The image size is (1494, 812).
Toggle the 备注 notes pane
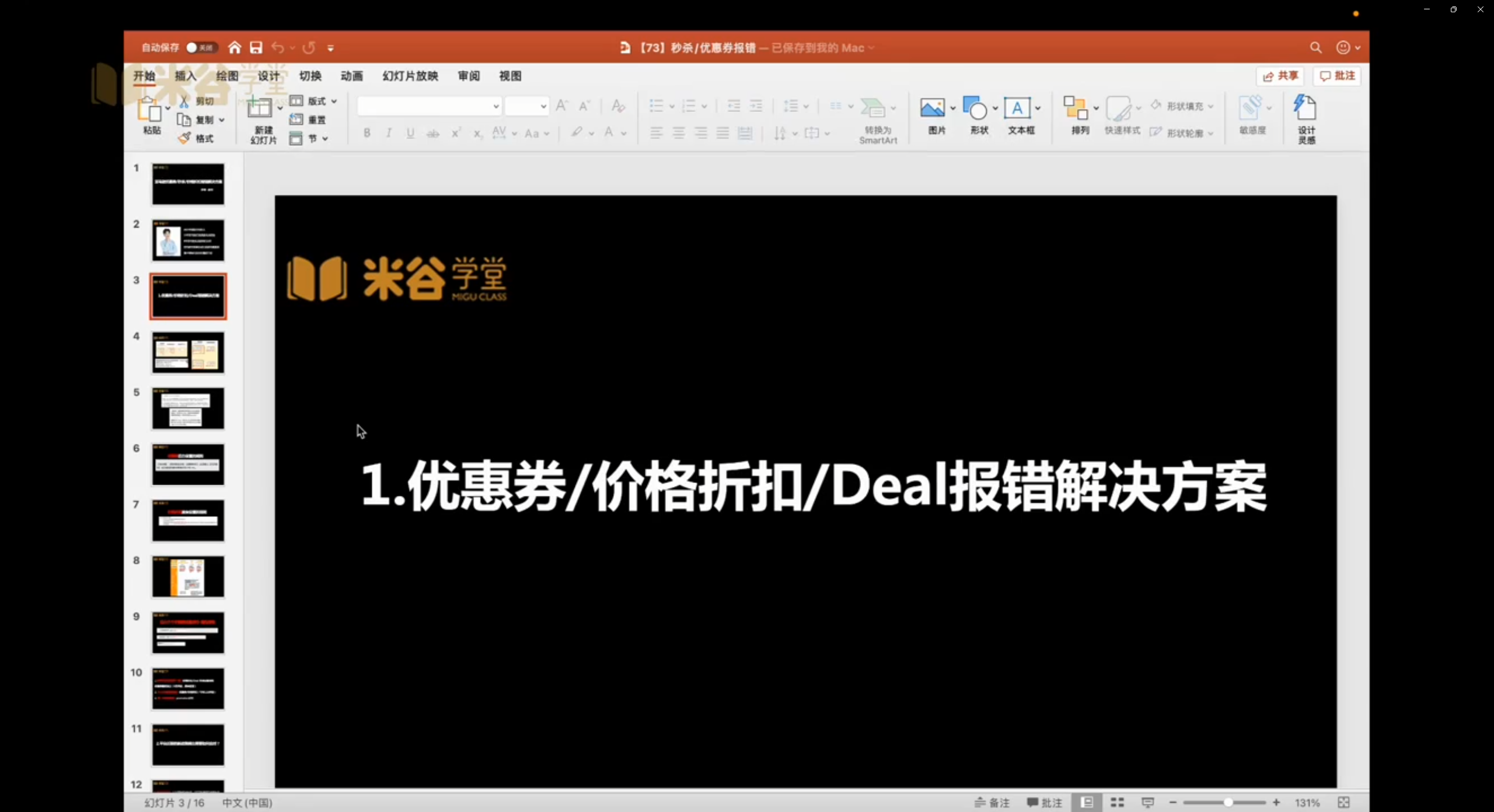992,803
